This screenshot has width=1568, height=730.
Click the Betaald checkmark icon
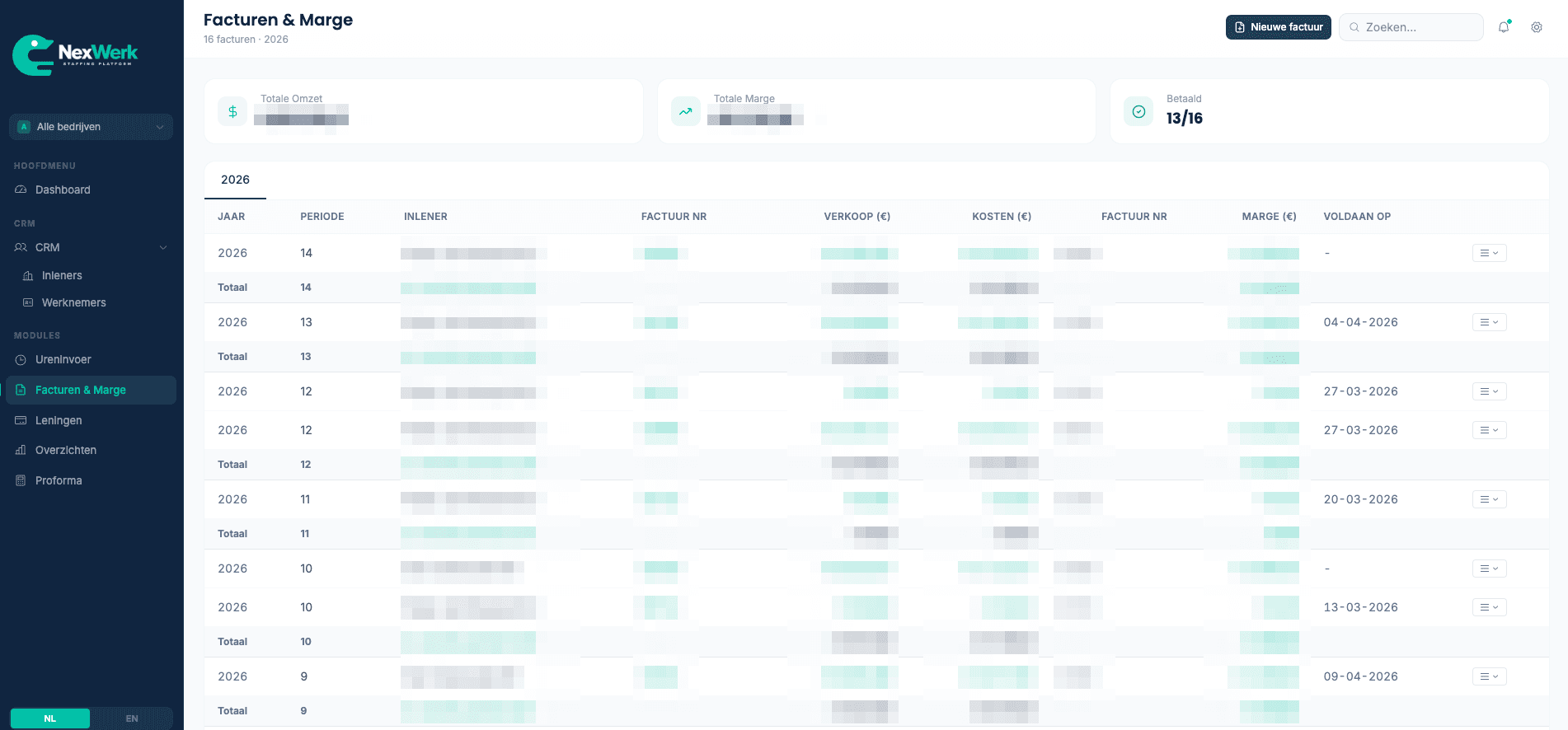pos(1138,111)
